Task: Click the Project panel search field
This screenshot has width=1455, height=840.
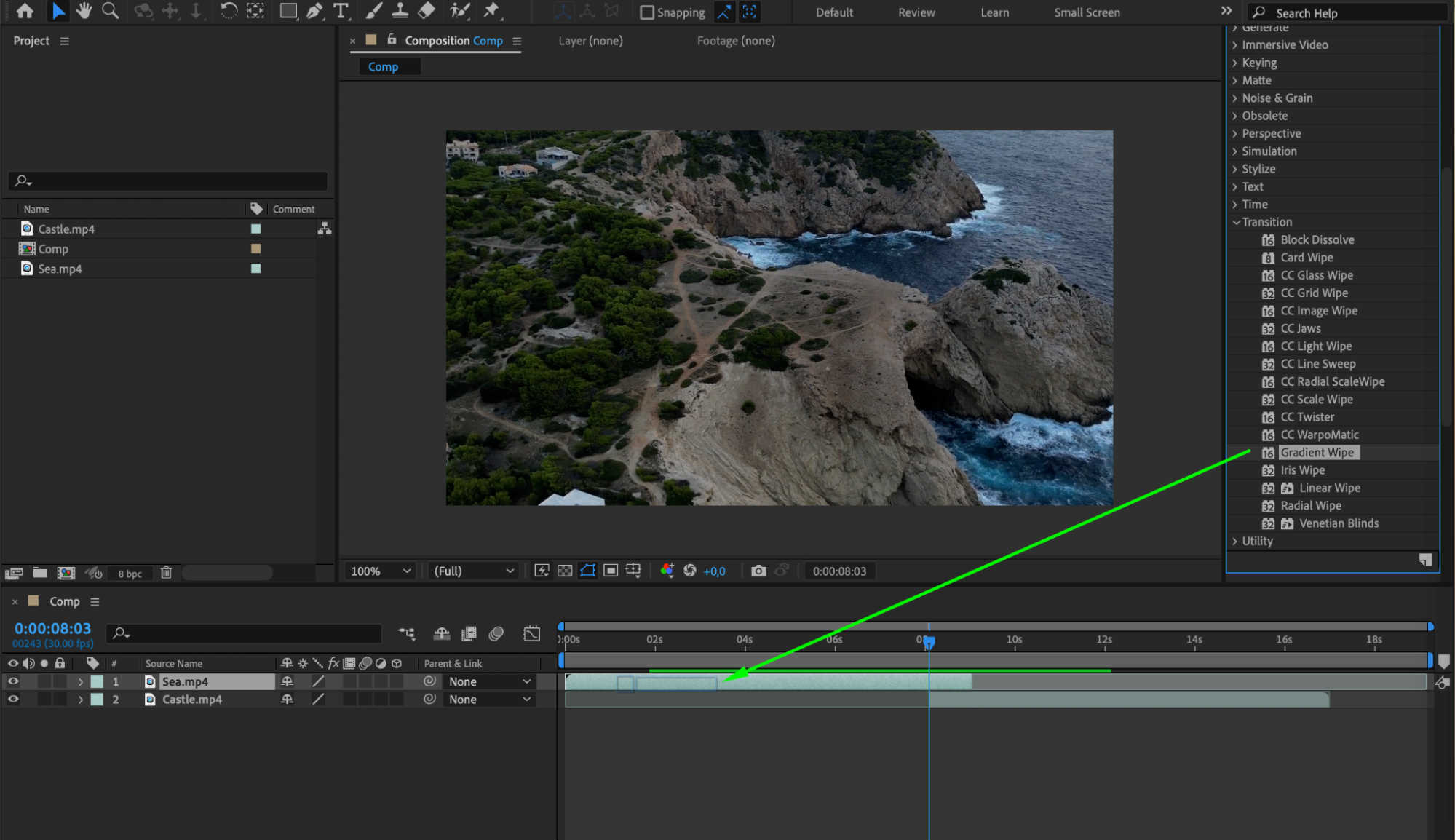Action: 169,181
